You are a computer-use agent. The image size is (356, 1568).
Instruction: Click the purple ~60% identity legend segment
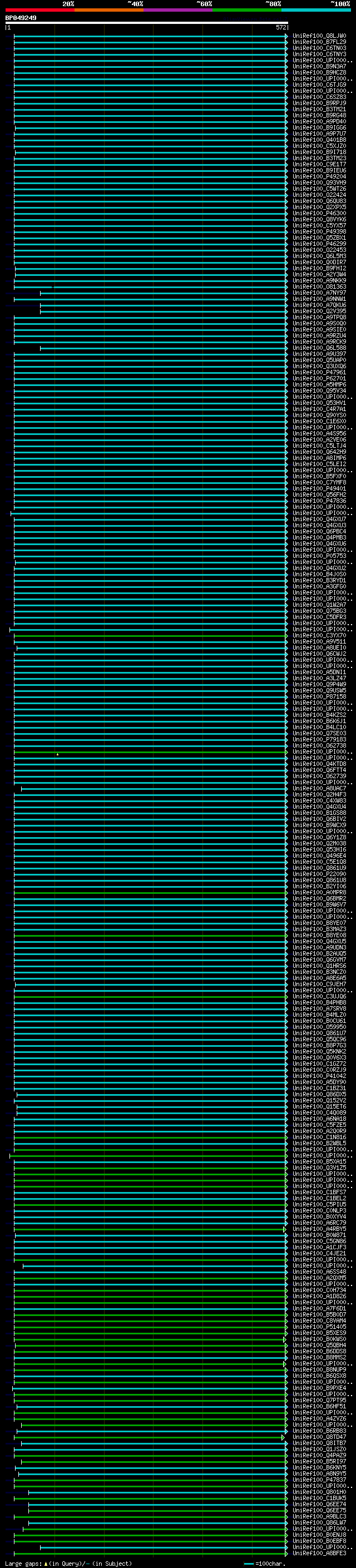(x=179, y=10)
